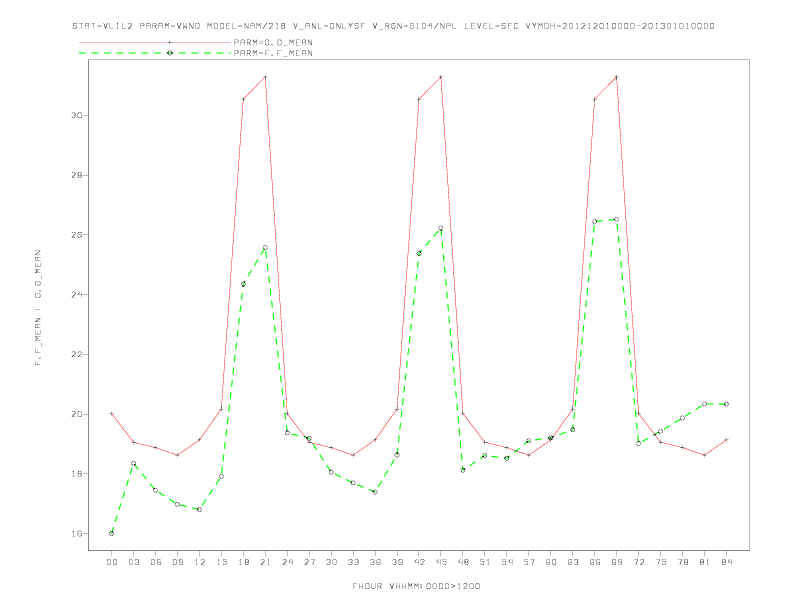Select the green circle data point at hour 36
The height and width of the screenshot is (612, 792).
[x=375, y=492]
